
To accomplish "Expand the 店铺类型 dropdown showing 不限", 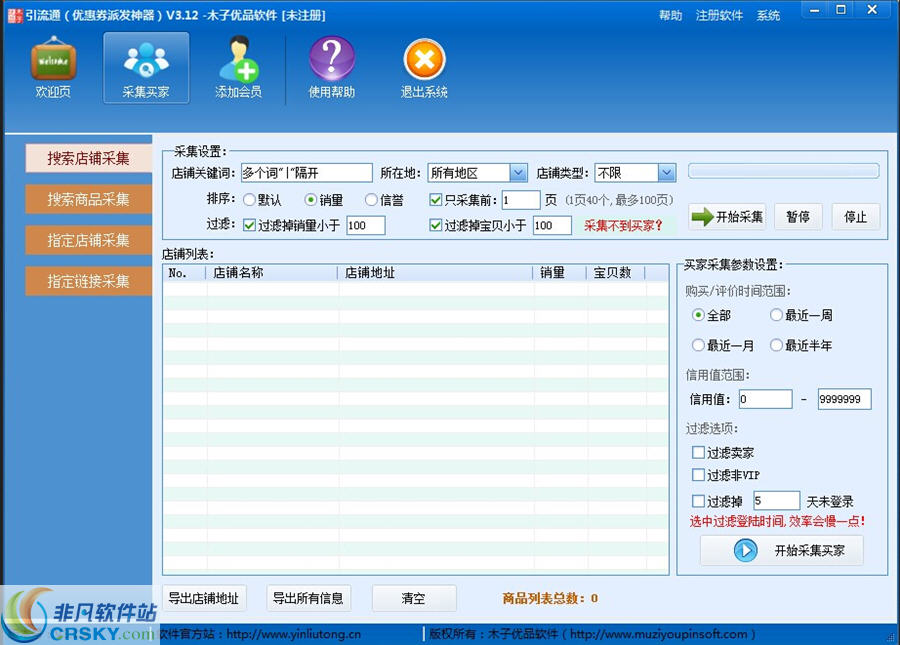I will (x=666, y=172).
